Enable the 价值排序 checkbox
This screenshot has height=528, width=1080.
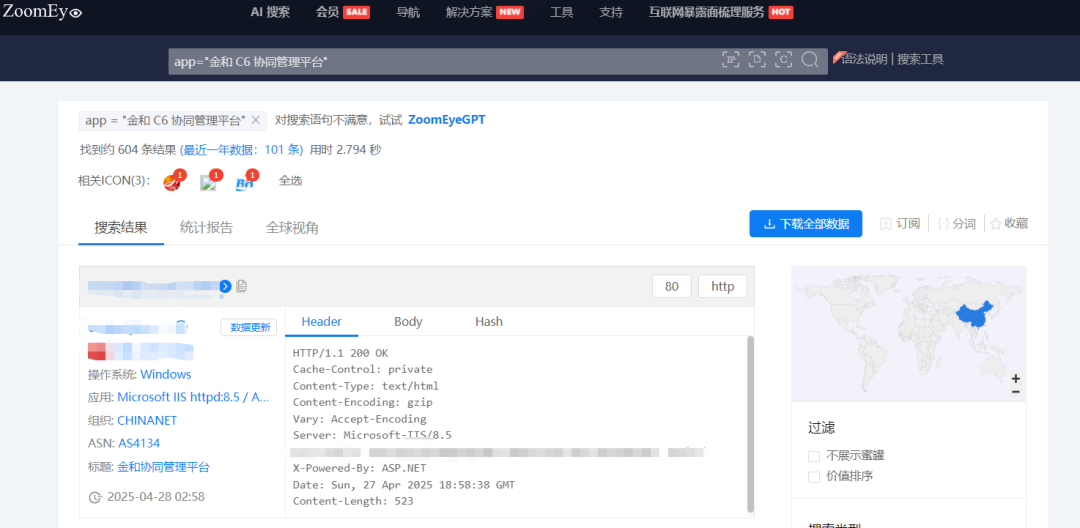click(814, 476)
